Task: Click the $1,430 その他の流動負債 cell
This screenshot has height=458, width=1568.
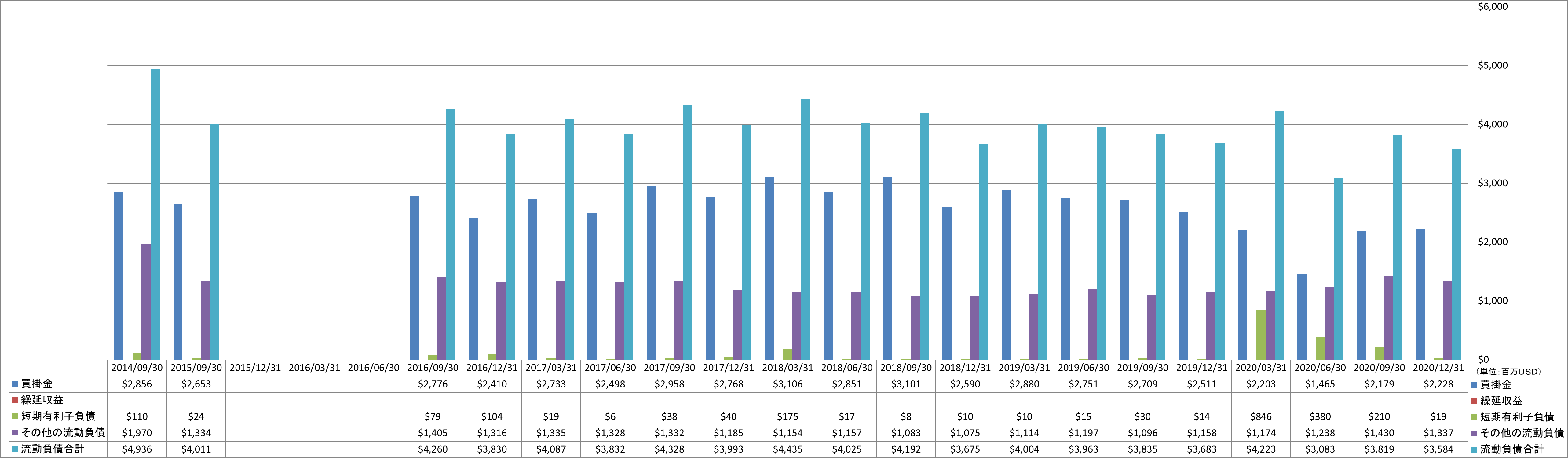Action: pos(1379,433)
